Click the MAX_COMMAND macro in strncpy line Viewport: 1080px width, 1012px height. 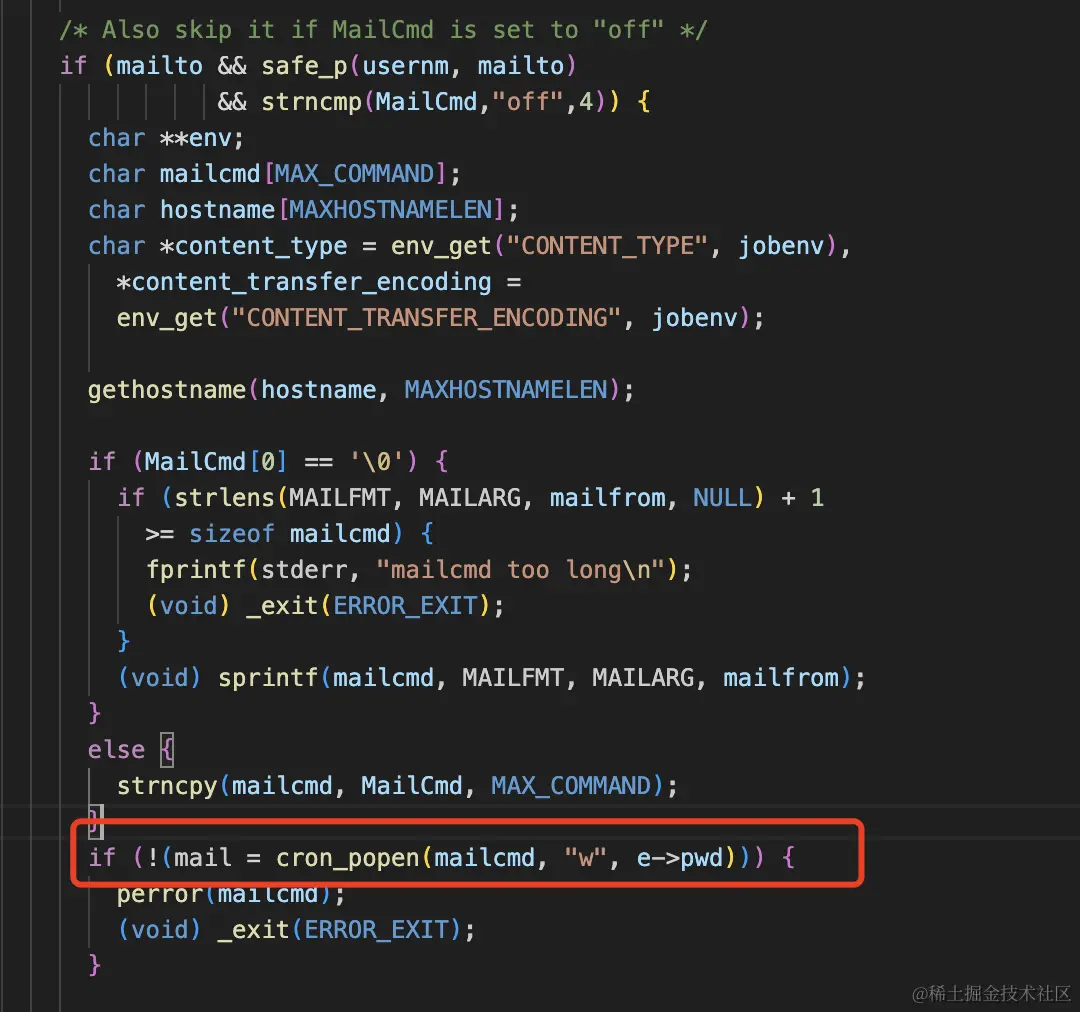(571, 785)
